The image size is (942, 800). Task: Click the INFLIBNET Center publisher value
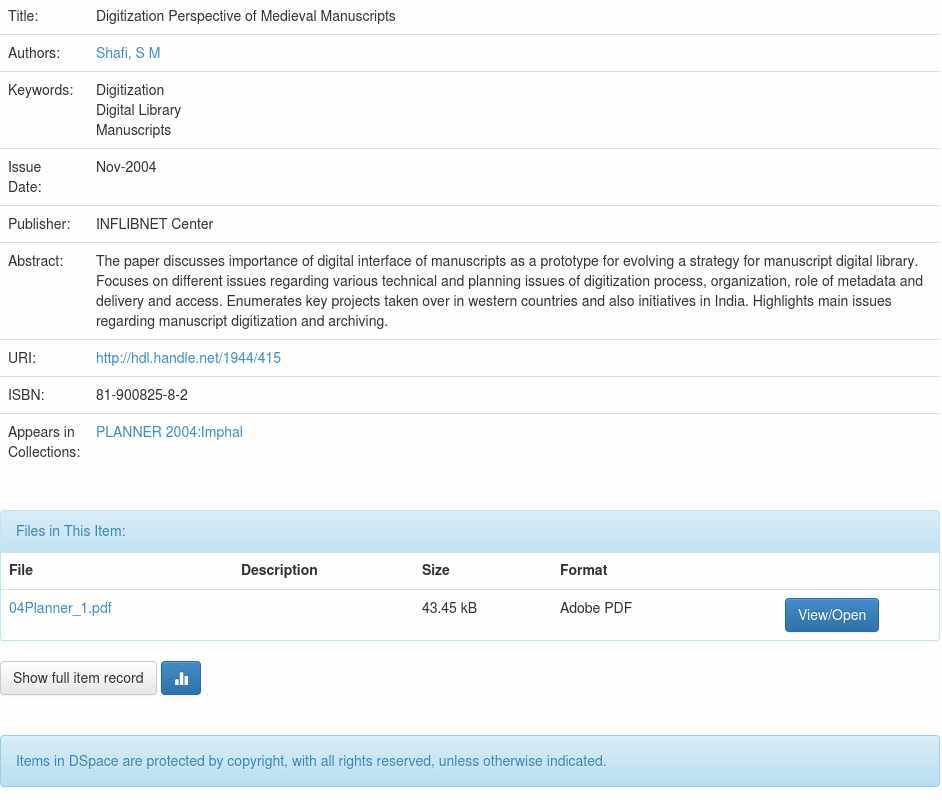click(154, 224)
